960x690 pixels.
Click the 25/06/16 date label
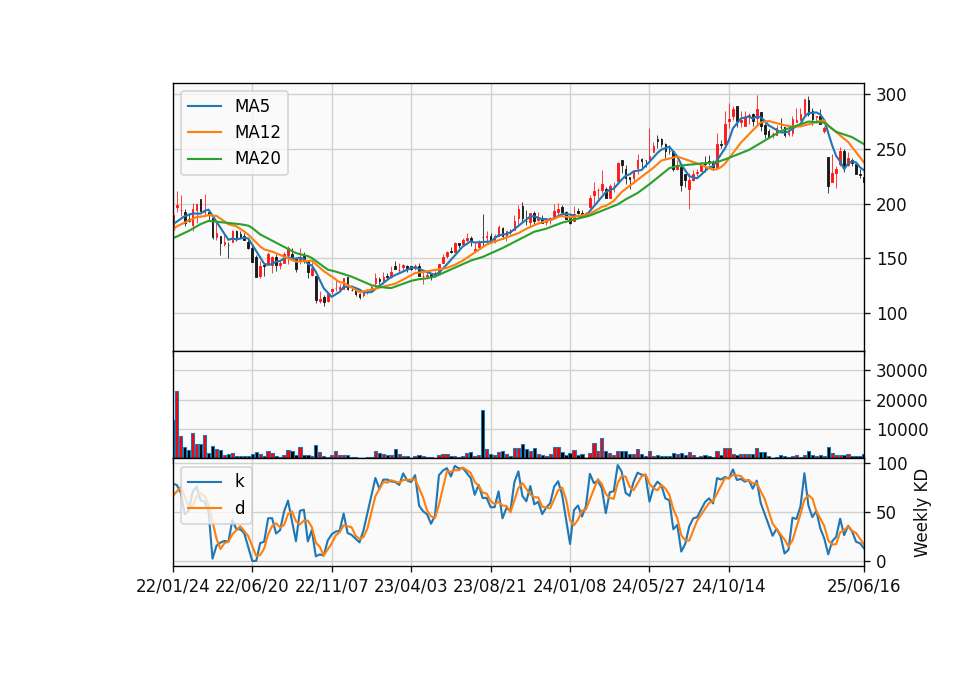tap(864, 587)
